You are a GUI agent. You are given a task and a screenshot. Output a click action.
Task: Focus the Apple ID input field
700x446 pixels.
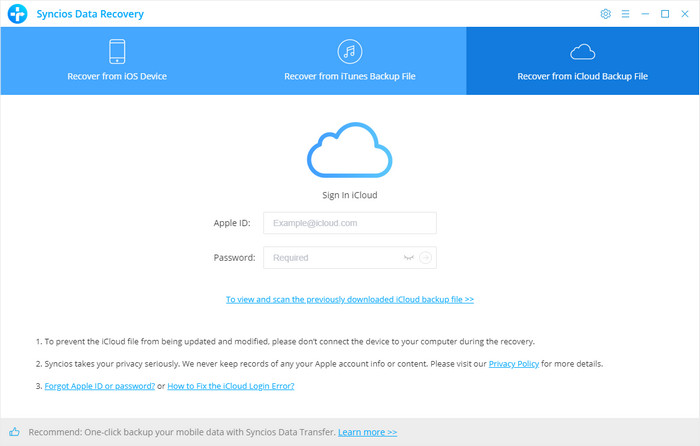point(350,223)
